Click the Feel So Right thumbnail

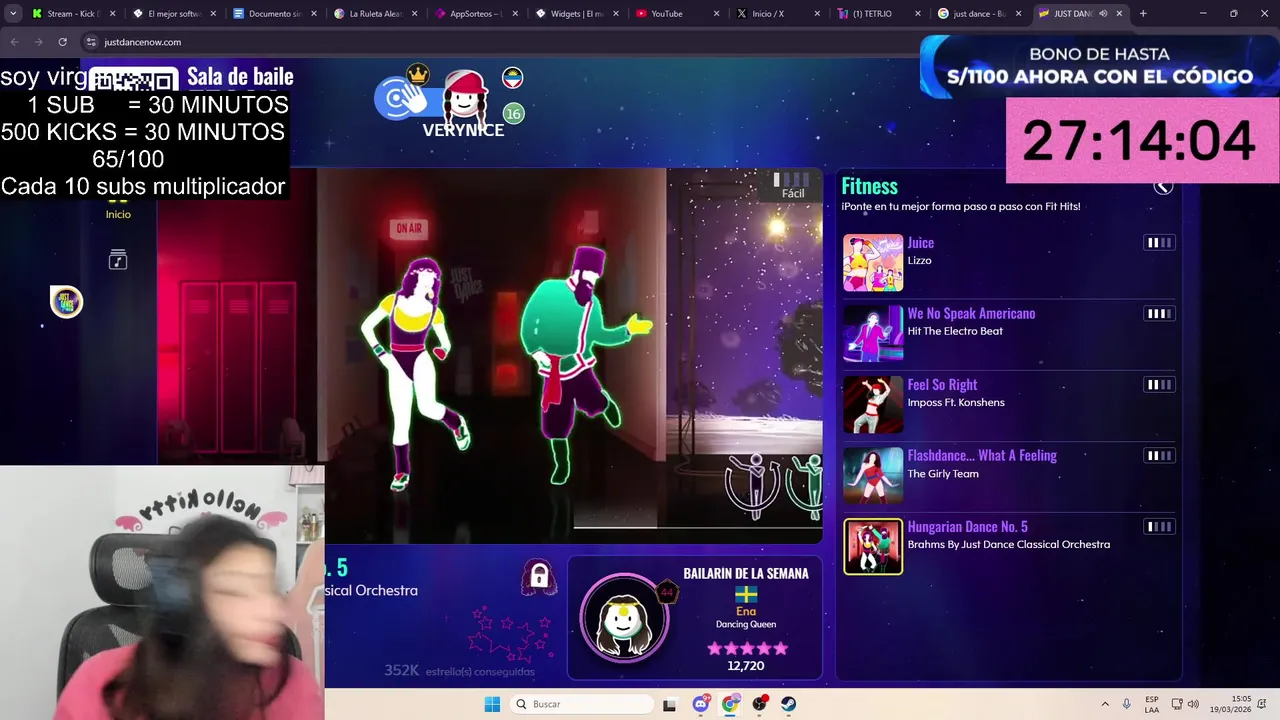coord(873,405)
